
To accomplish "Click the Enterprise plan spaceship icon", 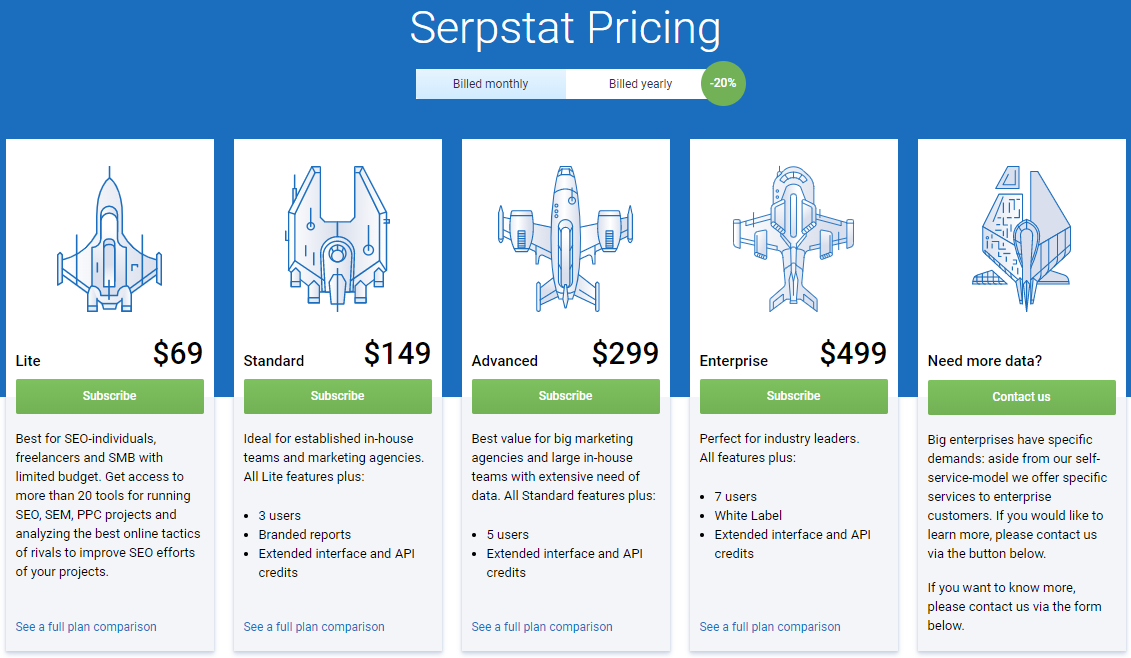I will pyautogui.click(x=793, y=237).
